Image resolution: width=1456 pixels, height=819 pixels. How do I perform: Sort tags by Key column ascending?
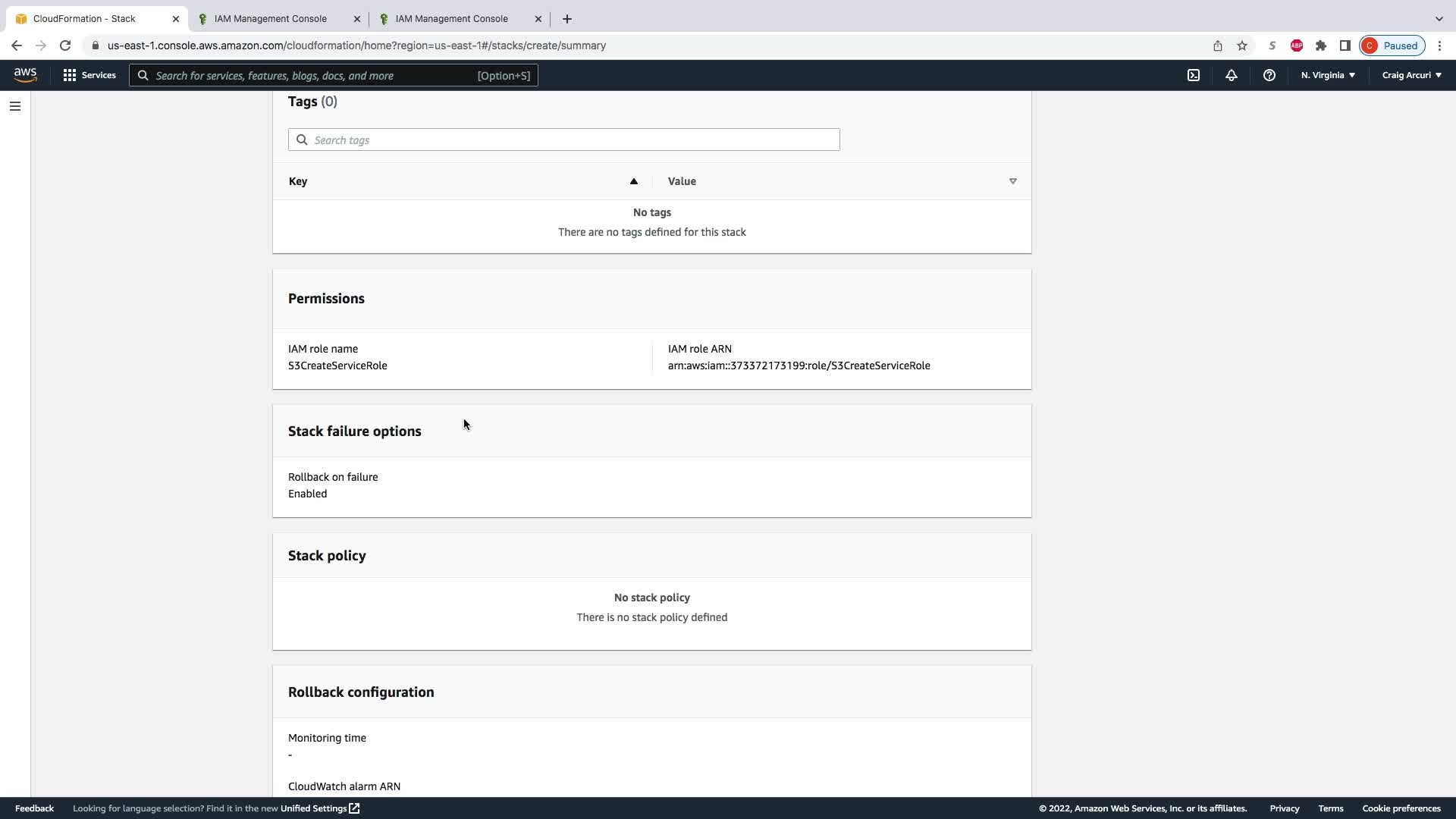633,181
